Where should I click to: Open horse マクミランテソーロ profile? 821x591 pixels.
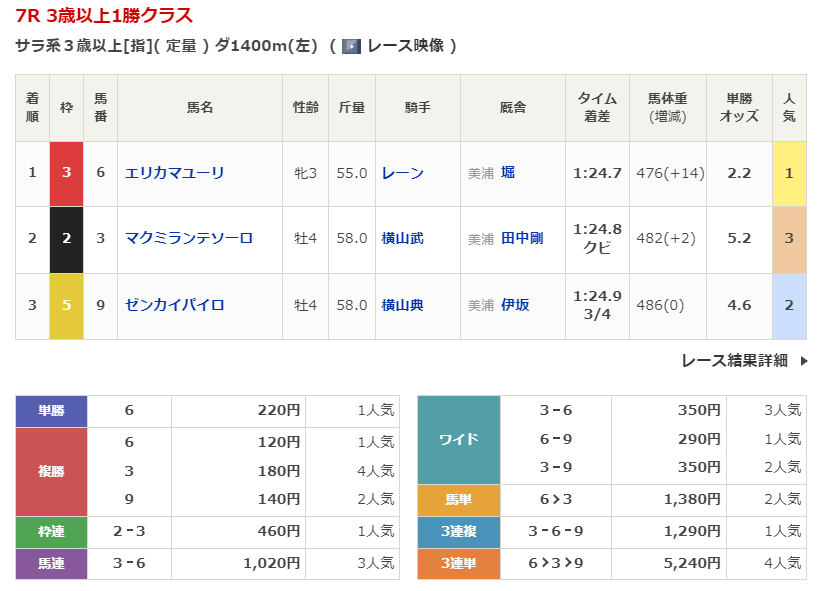click(188, 238)
